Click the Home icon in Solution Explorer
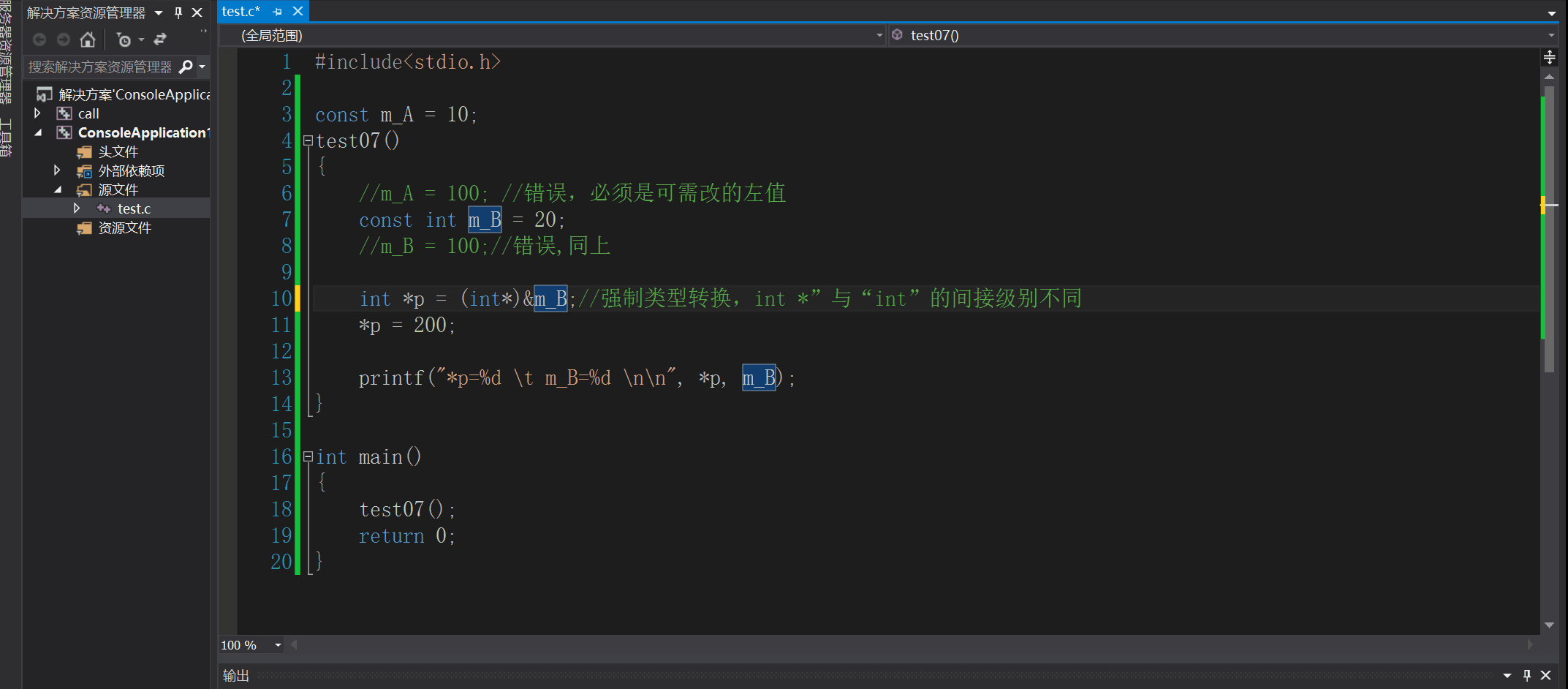Image resolution: width=1568 pixels, height=689 pixels. (88, 39)
